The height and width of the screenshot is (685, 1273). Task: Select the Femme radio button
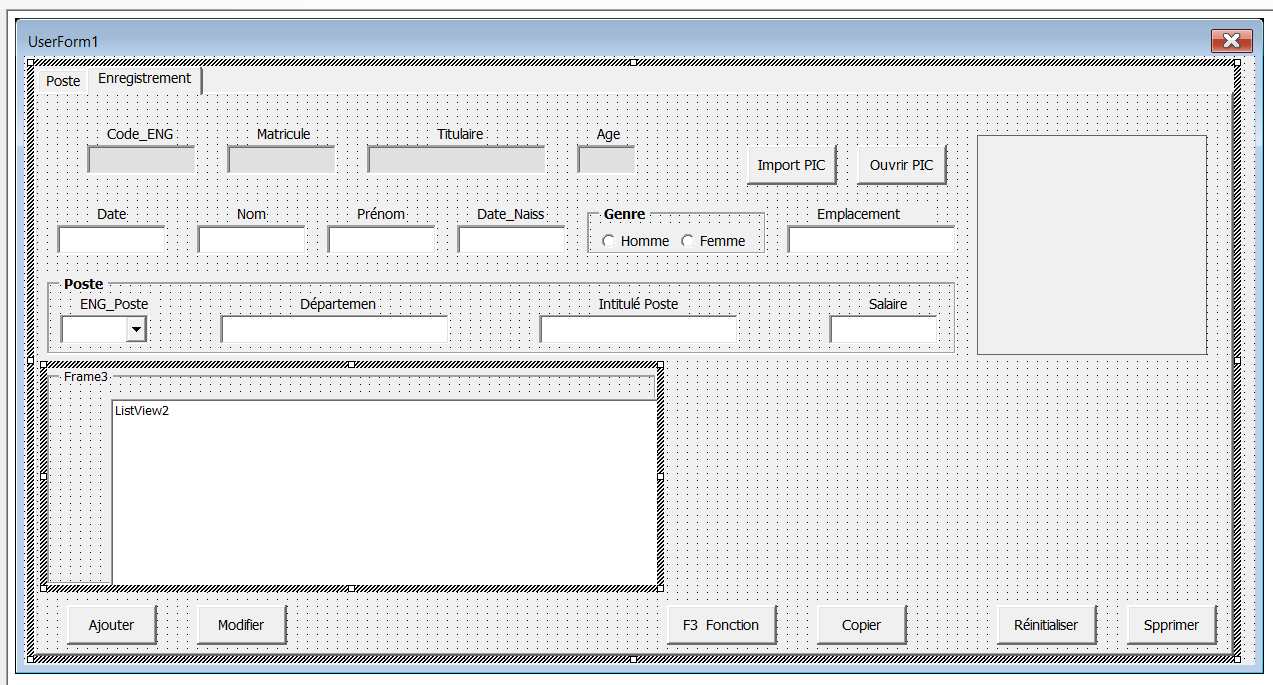(x=687, y=241)
